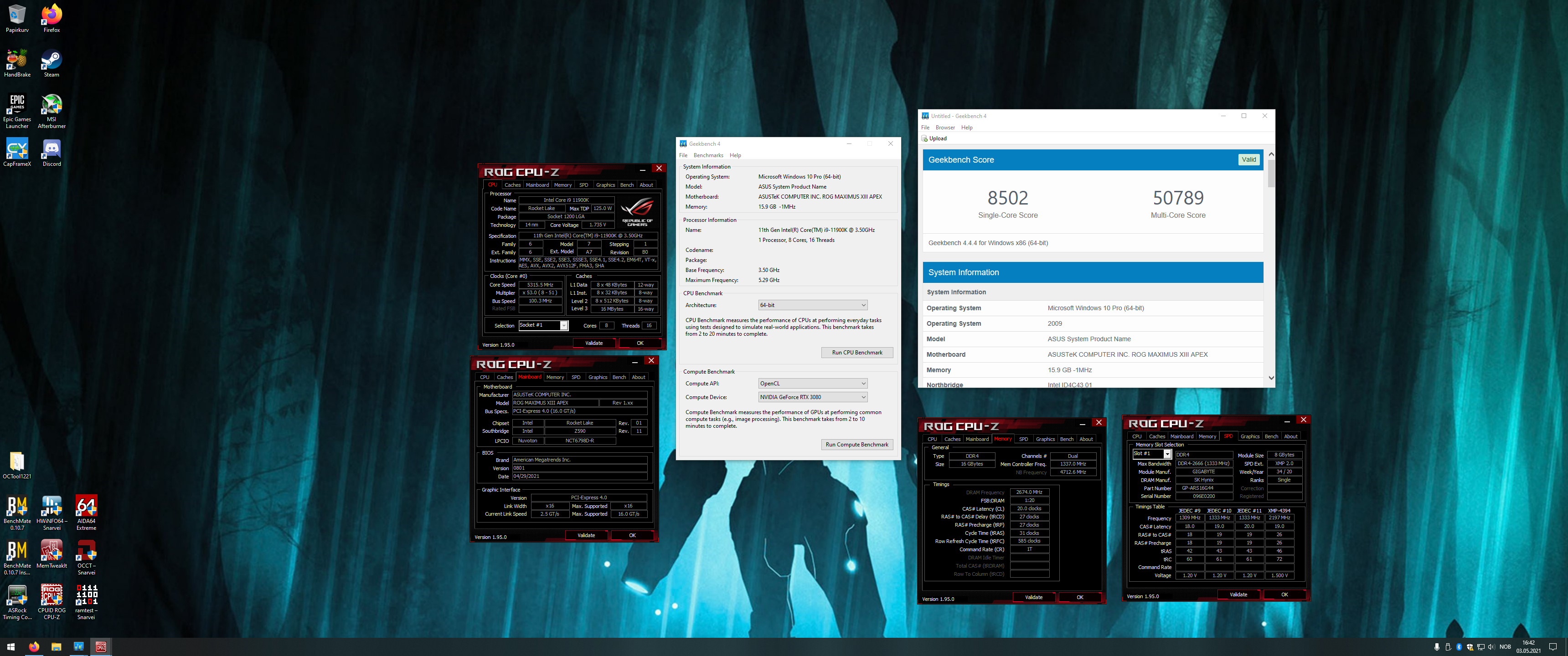Image resolution: width=1568 pixels, height=656 pixels.
Task: Open the Benchmarks menu in Geekbench 4
Action: [708, 155]
